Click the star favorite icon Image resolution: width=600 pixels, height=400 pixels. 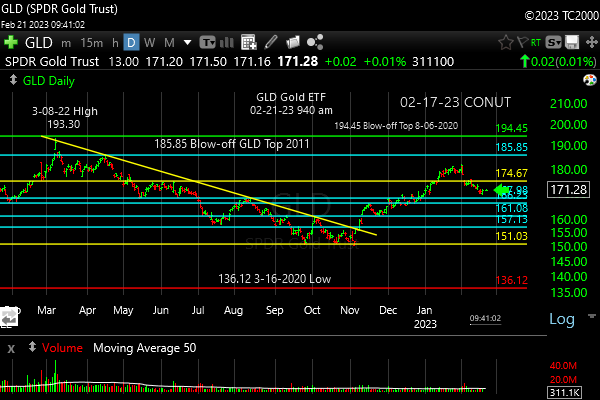click(506, 43)
